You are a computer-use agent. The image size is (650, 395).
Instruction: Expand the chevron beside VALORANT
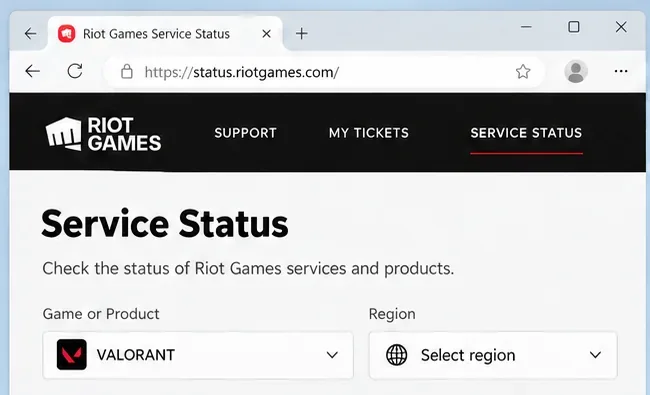pyautogui.click(x=332, y=355)
